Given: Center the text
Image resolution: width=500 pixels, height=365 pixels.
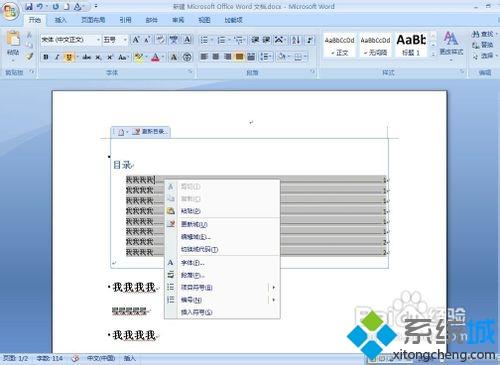Looking at the screenshot, I should click(x=216, y=57).
